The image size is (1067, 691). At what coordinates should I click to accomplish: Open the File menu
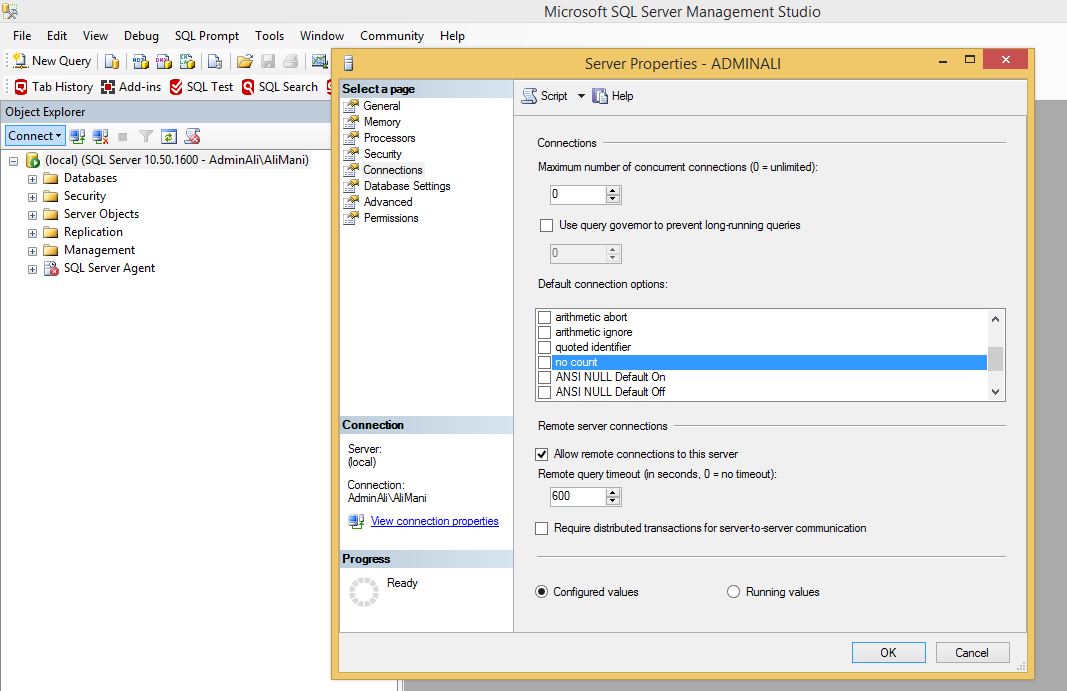tap(22, 35)
